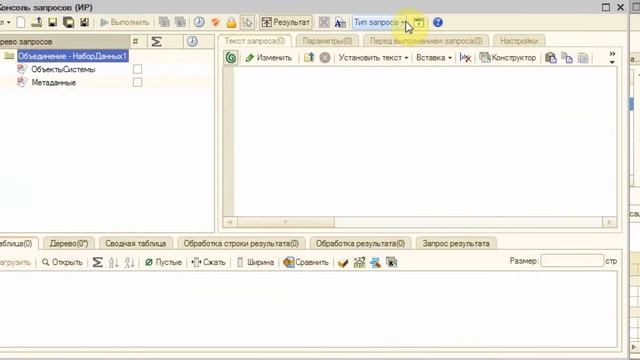Run the query with Выполнить
This screenshot has width=640, height=360.
[124, 22]
